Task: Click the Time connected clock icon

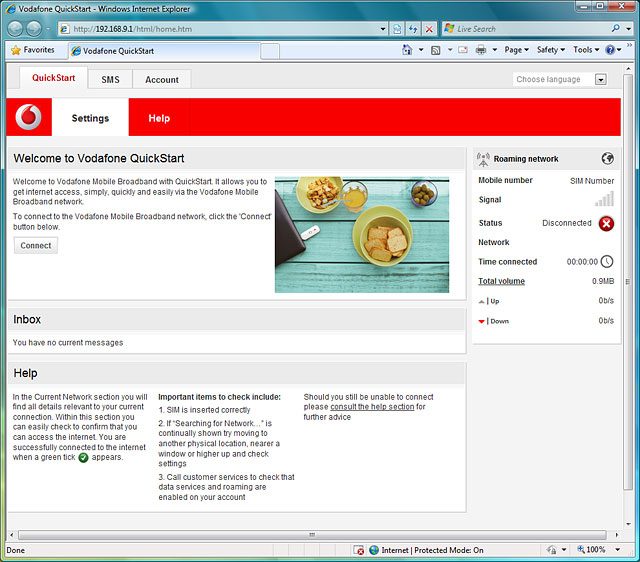Action: 607,262
